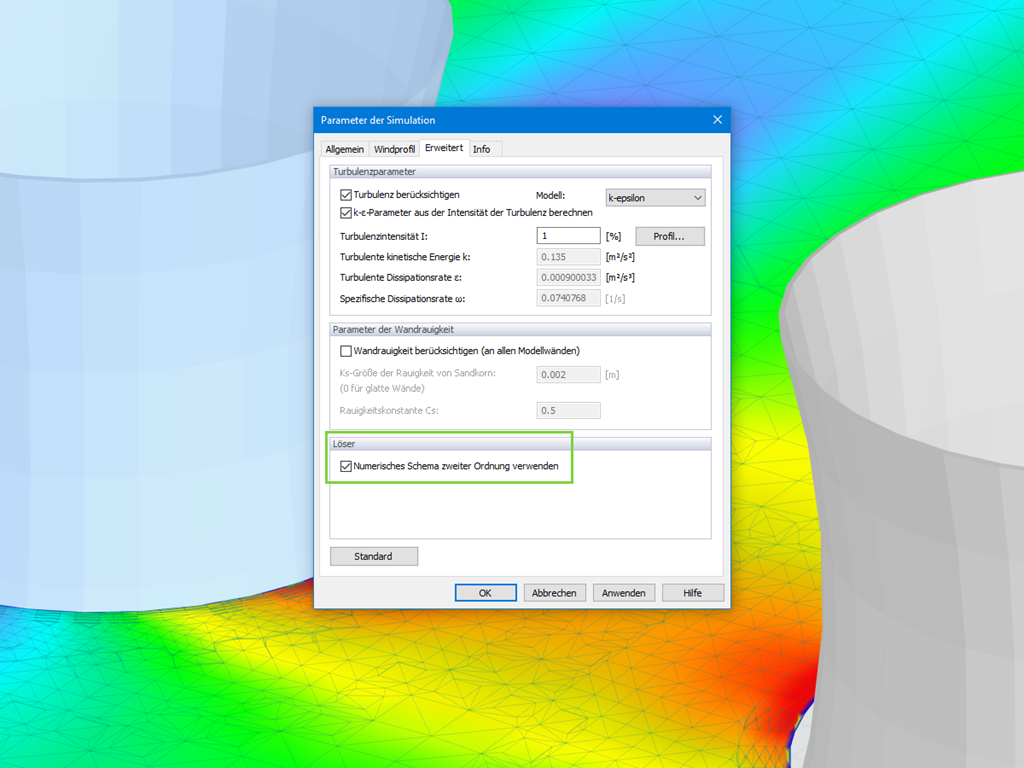1024x768 pixels.
Task: Edit the Turbulenzintensität I value field
Action: click(x=568, y=236)
